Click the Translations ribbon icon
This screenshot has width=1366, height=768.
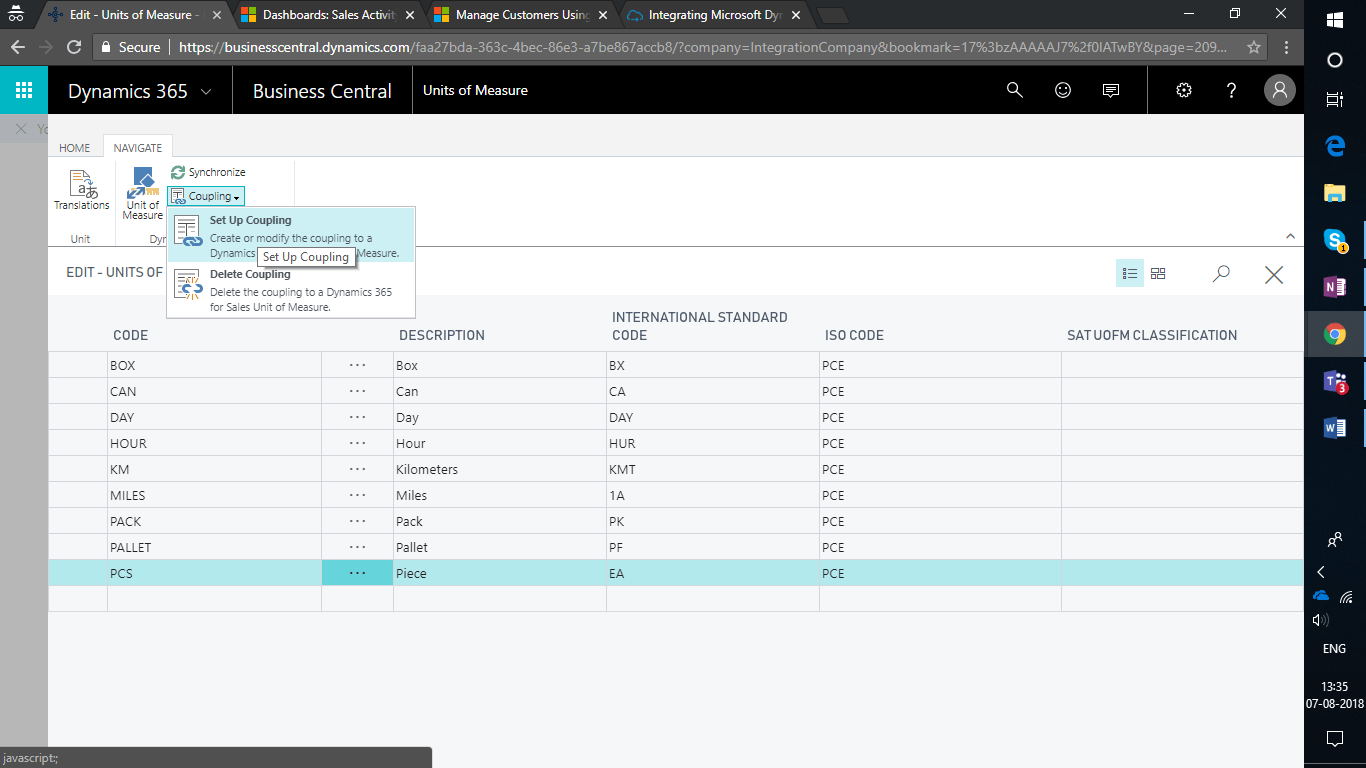tap(82, 190)
